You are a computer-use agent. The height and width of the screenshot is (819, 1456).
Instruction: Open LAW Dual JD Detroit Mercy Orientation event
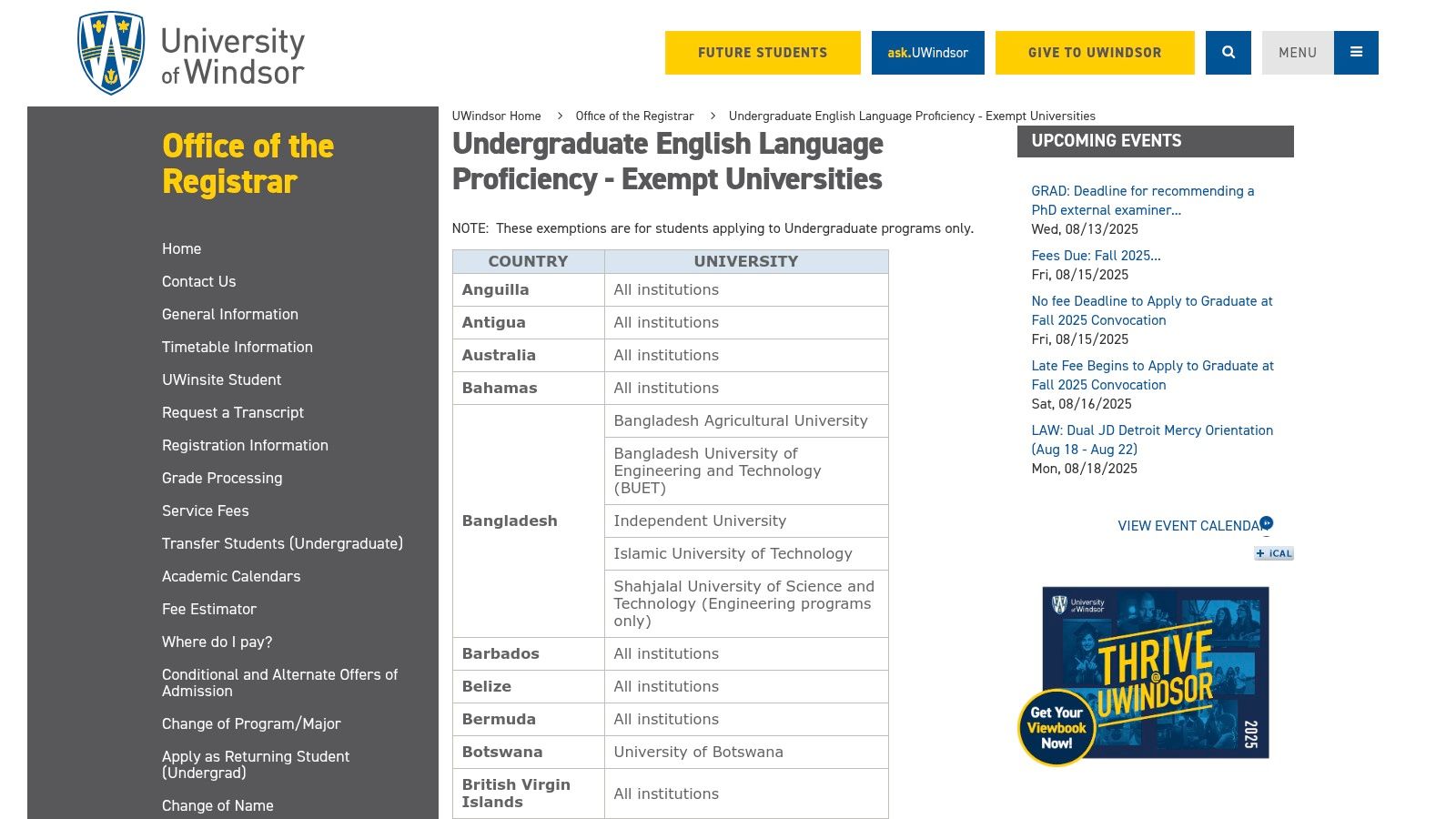(1152, 440)
